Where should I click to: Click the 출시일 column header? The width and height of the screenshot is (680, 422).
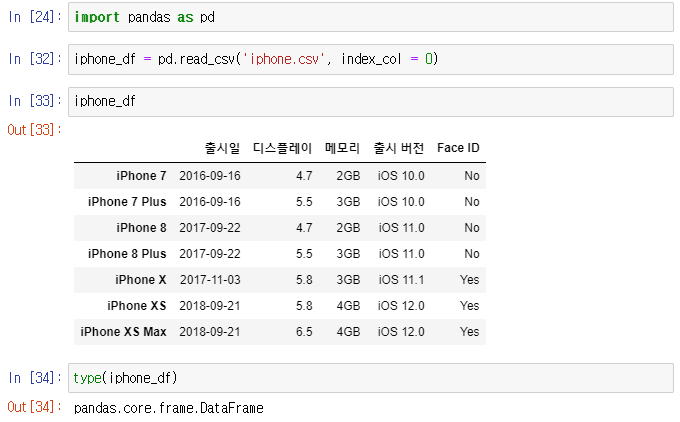point(222,148)
